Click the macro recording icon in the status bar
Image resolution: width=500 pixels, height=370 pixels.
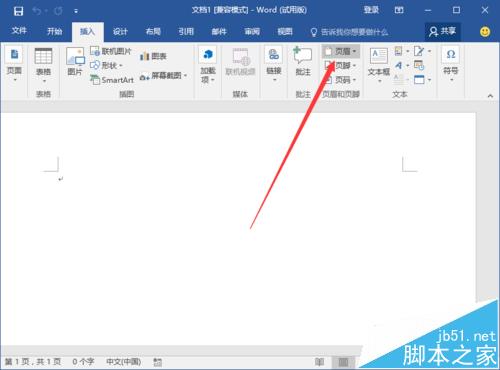pos(158,362)
